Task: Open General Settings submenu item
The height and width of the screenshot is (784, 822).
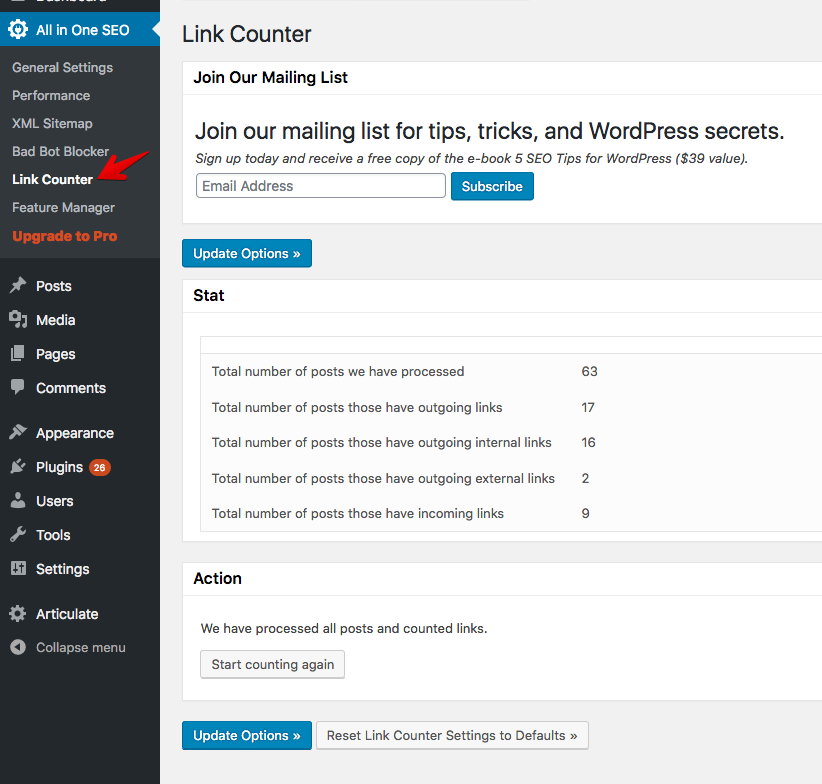Action: pos(62,68)
